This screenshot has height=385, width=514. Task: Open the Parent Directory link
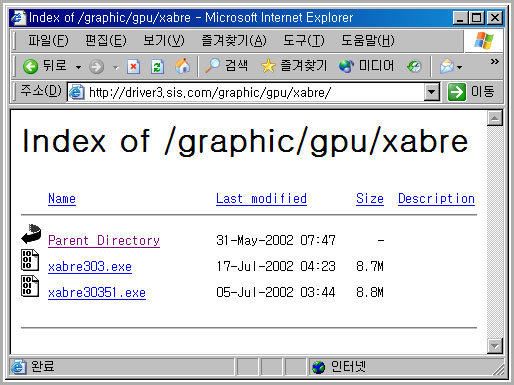(104, 240)
